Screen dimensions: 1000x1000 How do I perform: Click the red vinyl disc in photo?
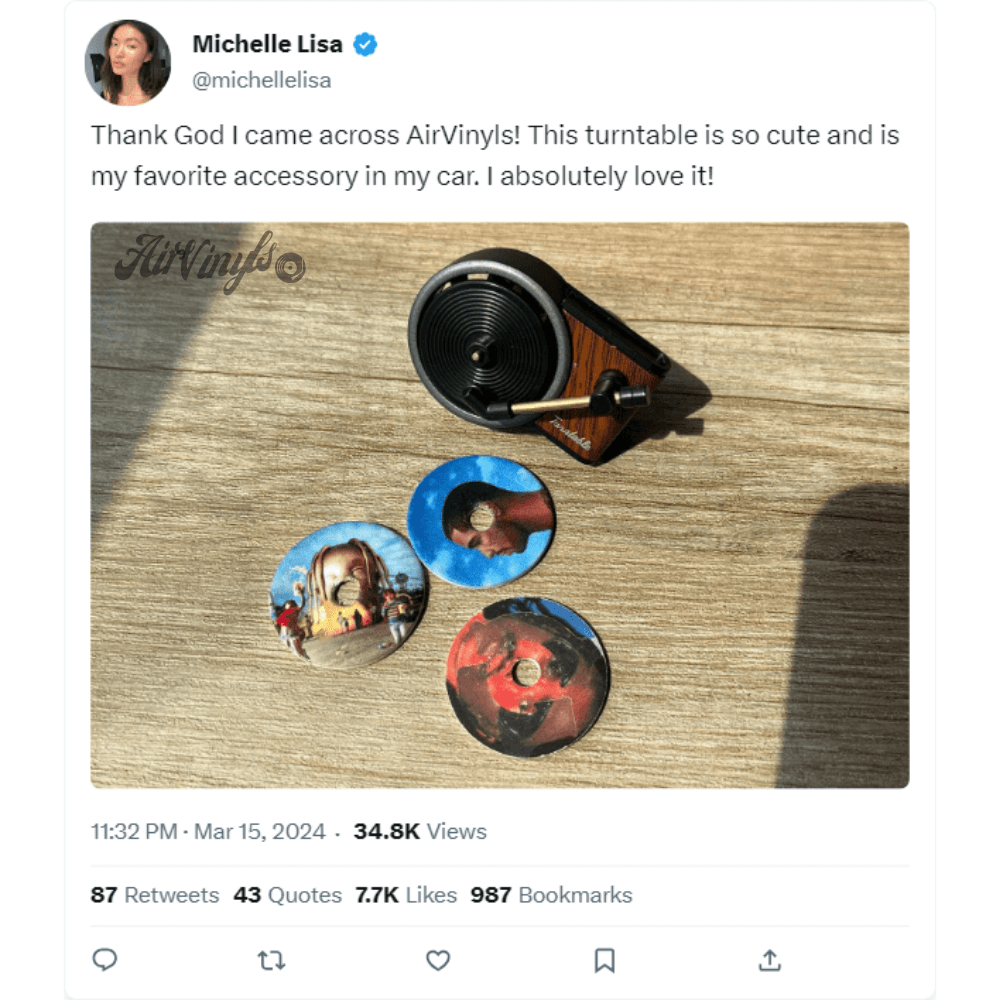(x=527, y=676)
